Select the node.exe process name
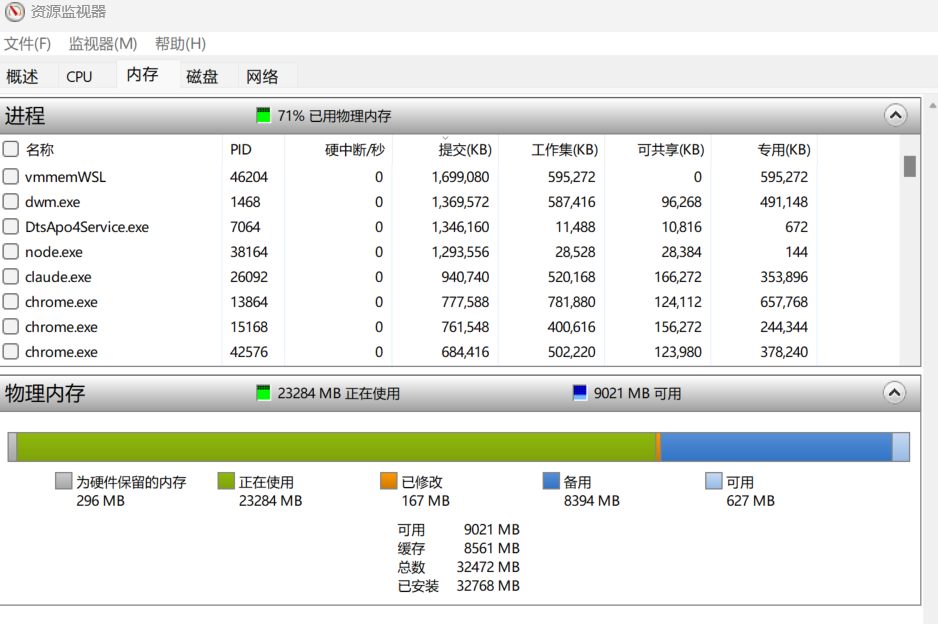This screenshot has width=938, height=624. pos(54,252)
